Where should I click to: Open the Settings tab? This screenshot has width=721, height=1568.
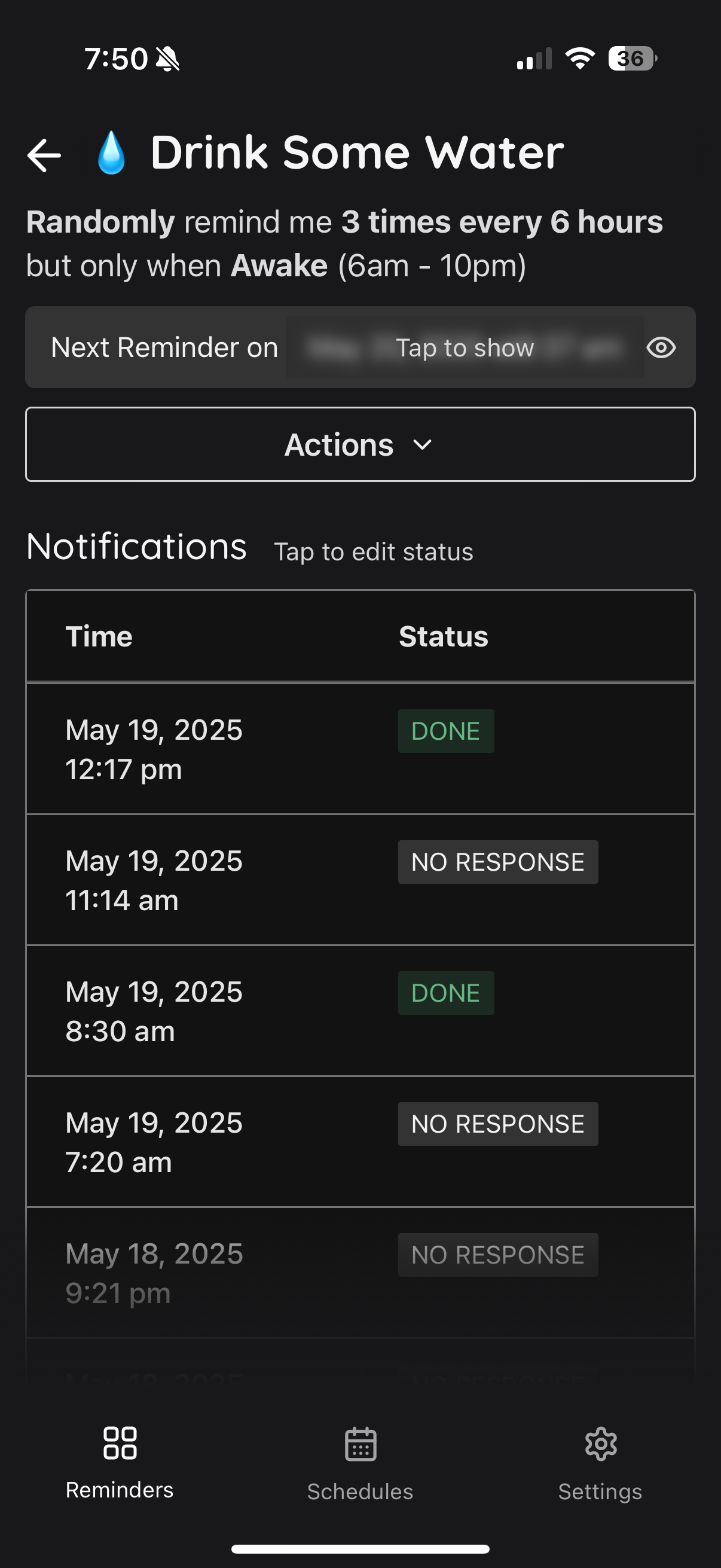(600, 1463)
